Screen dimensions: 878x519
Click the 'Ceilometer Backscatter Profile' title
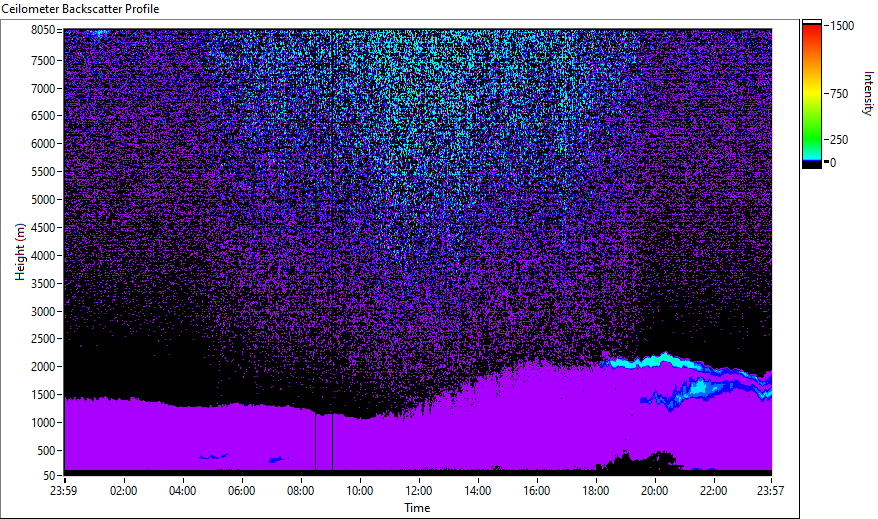80,9
